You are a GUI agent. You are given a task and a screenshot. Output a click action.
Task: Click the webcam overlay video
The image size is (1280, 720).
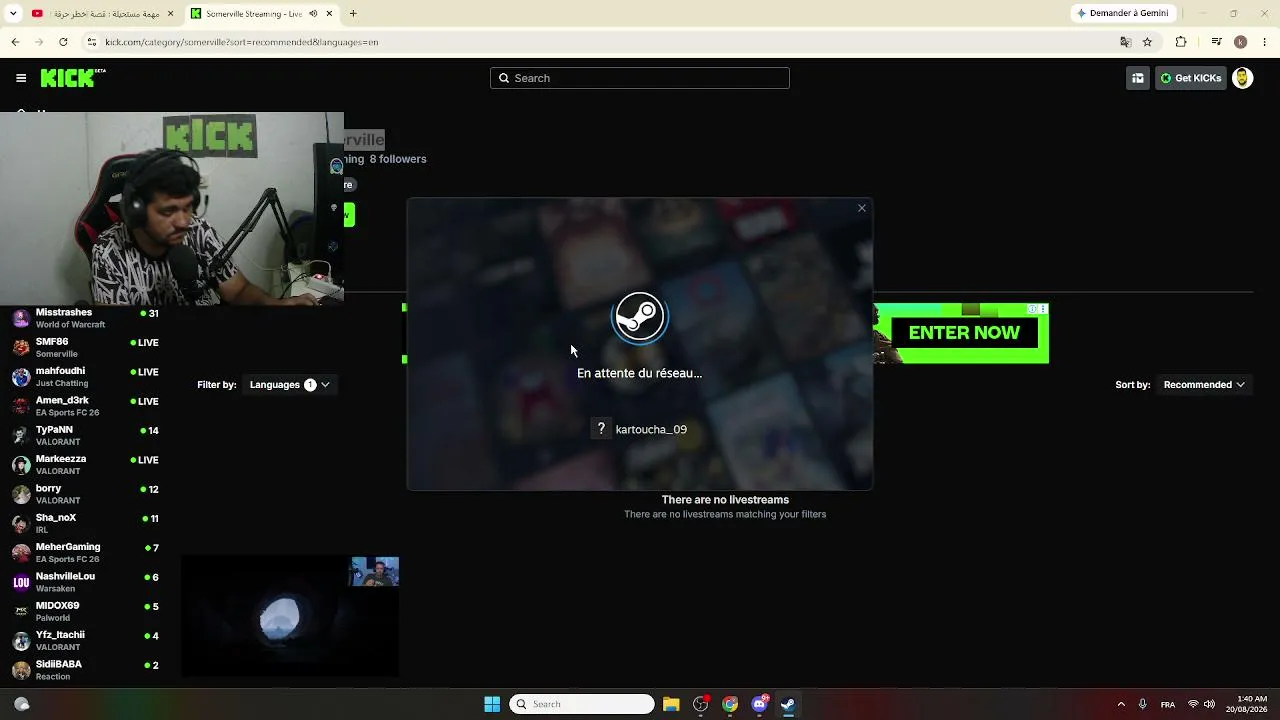(172, 208)
